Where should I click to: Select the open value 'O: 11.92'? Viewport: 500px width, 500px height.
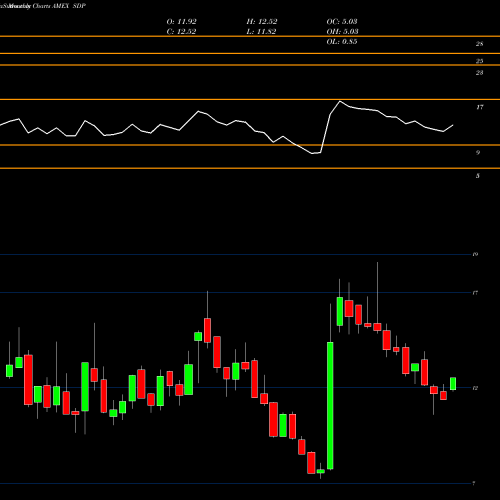click(181, 22)
